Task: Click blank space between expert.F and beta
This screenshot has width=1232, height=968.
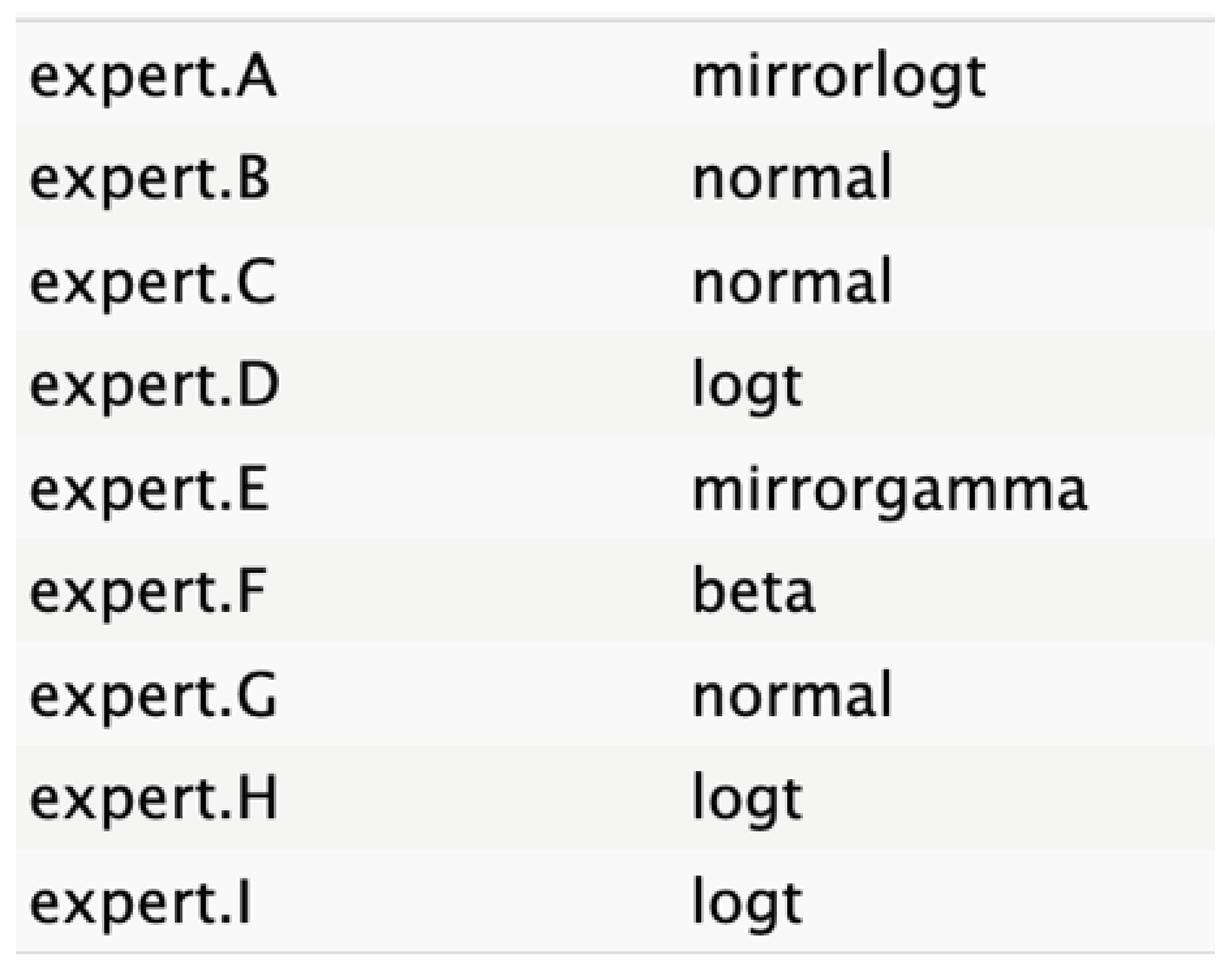Action: [x=482, y=593]
